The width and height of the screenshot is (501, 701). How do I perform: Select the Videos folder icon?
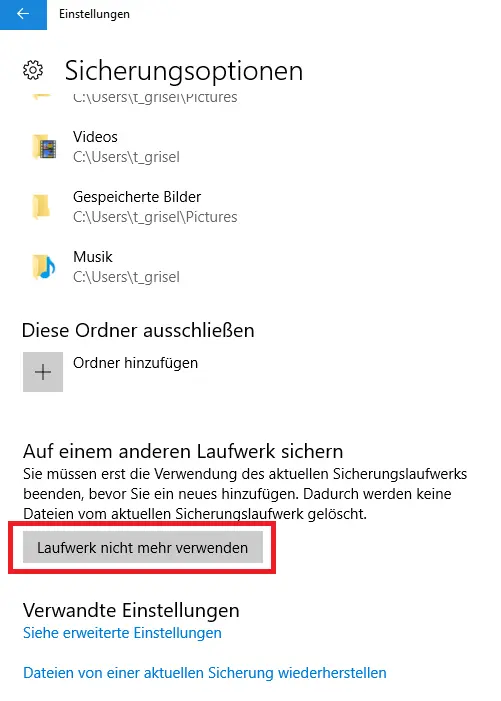(44, 147)
